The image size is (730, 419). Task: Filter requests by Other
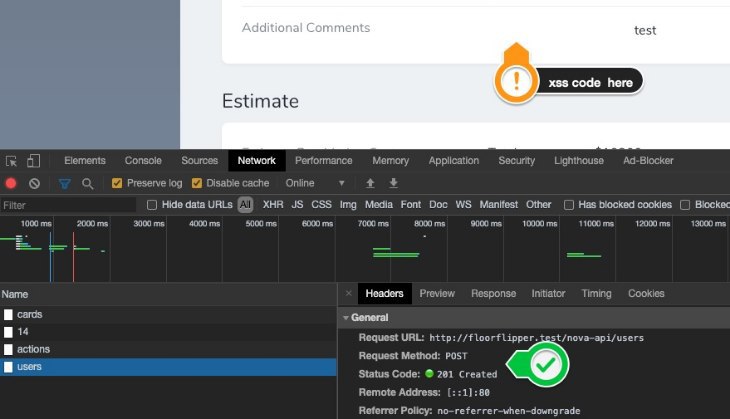click(x=539, y=205)
